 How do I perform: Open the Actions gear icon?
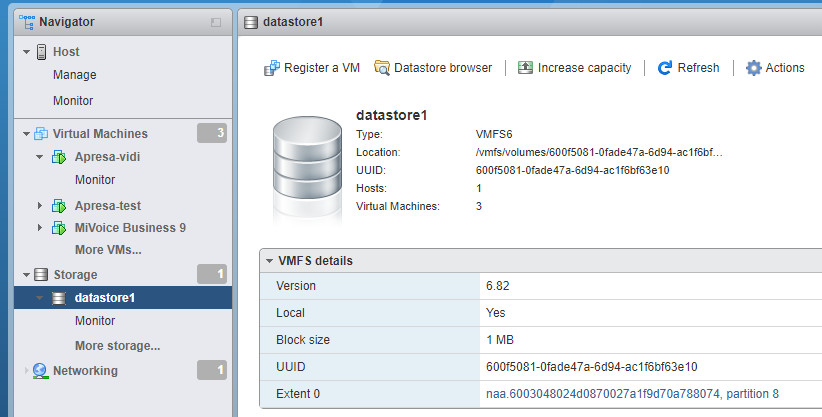point(754,68)
